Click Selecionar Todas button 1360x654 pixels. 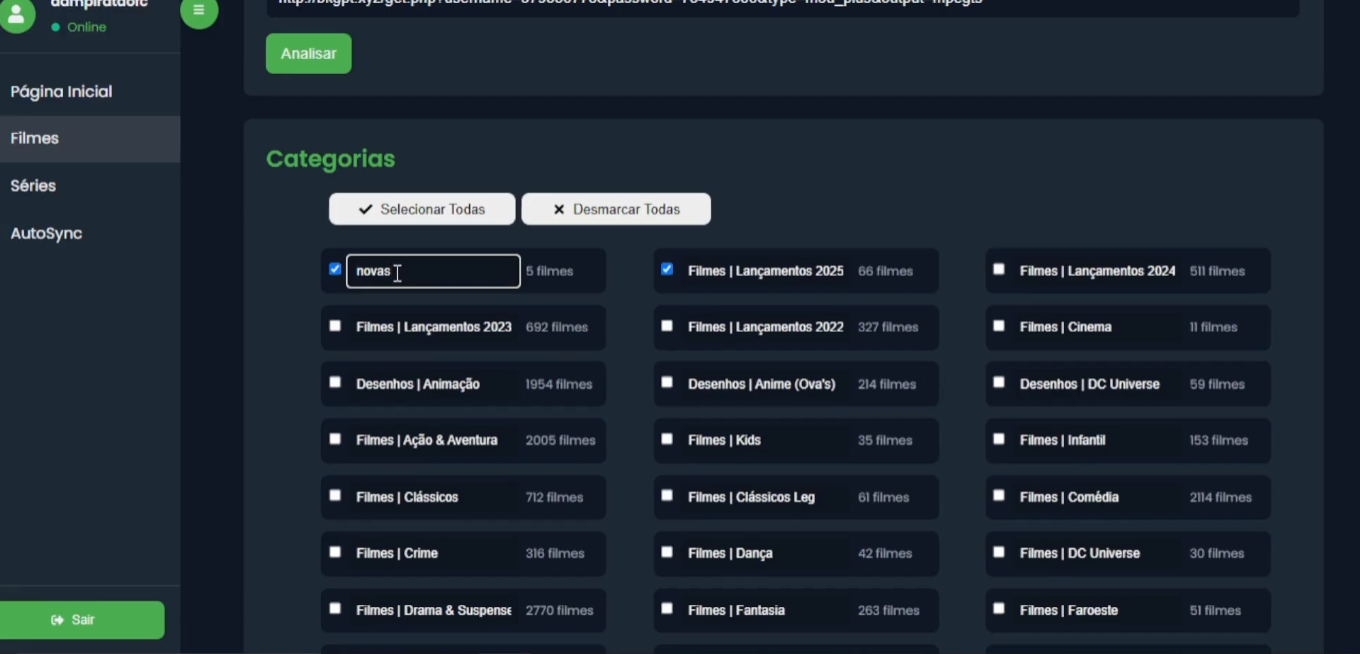(x=422, y=209)
